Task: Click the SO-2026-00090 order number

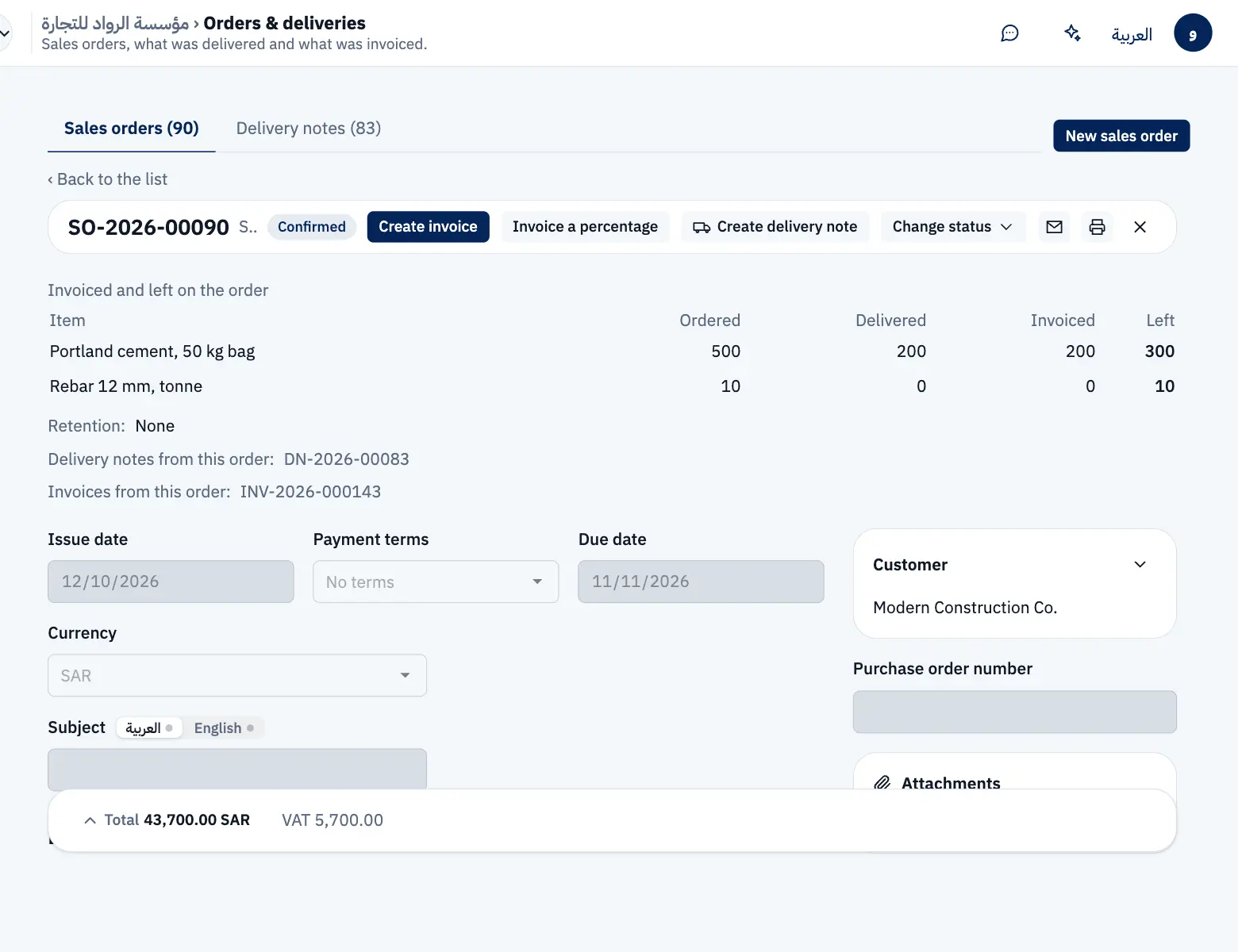Action: [148, 227]
